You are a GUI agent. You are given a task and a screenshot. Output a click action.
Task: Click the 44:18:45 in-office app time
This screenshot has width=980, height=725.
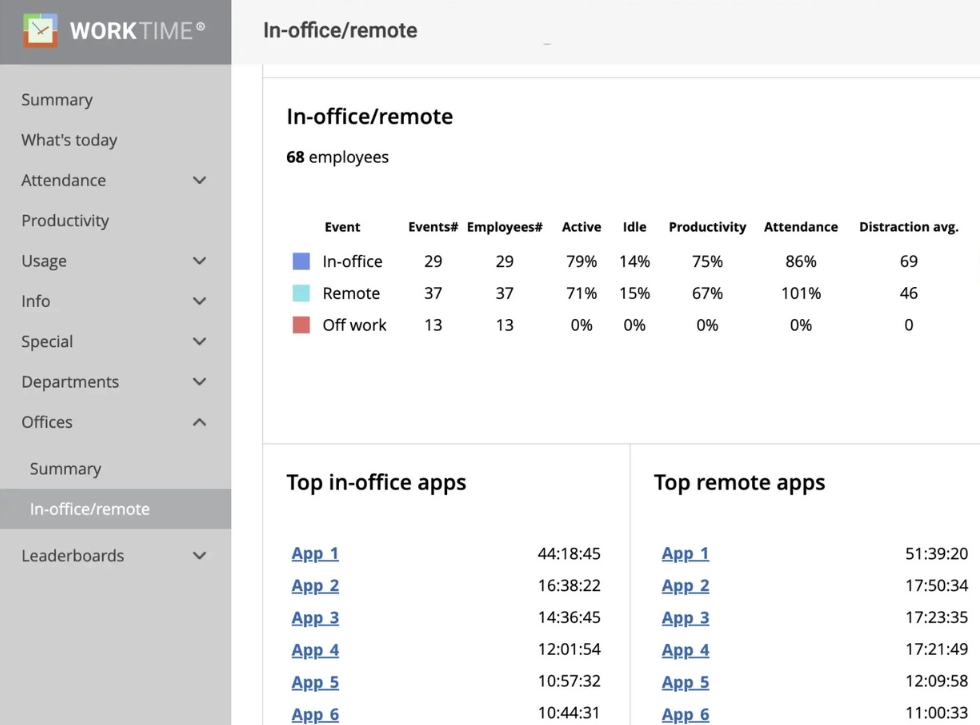click(x=569, y=554)
